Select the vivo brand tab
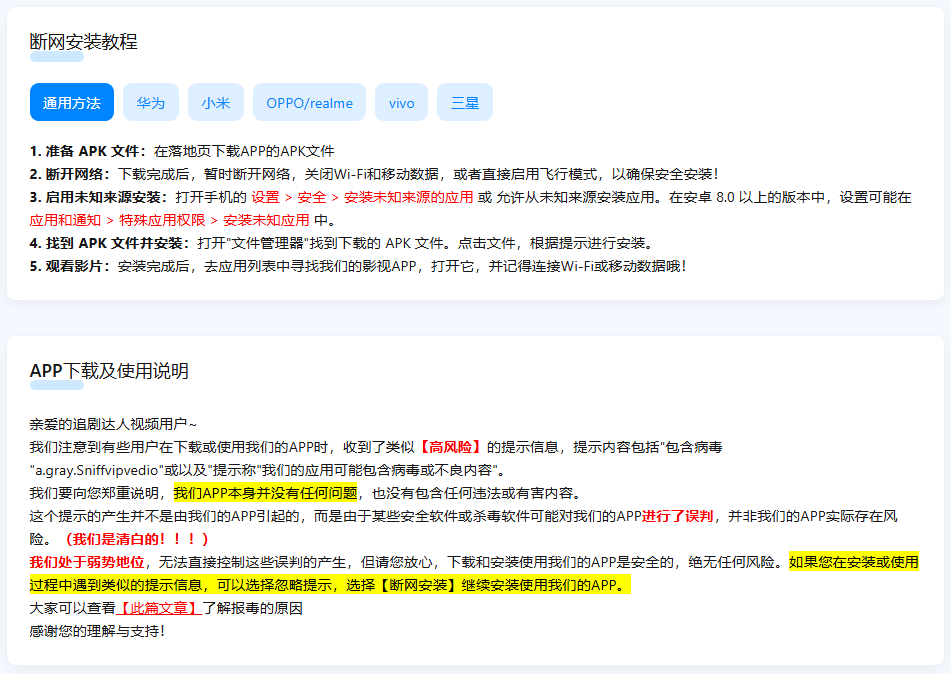 click(401, 102)
